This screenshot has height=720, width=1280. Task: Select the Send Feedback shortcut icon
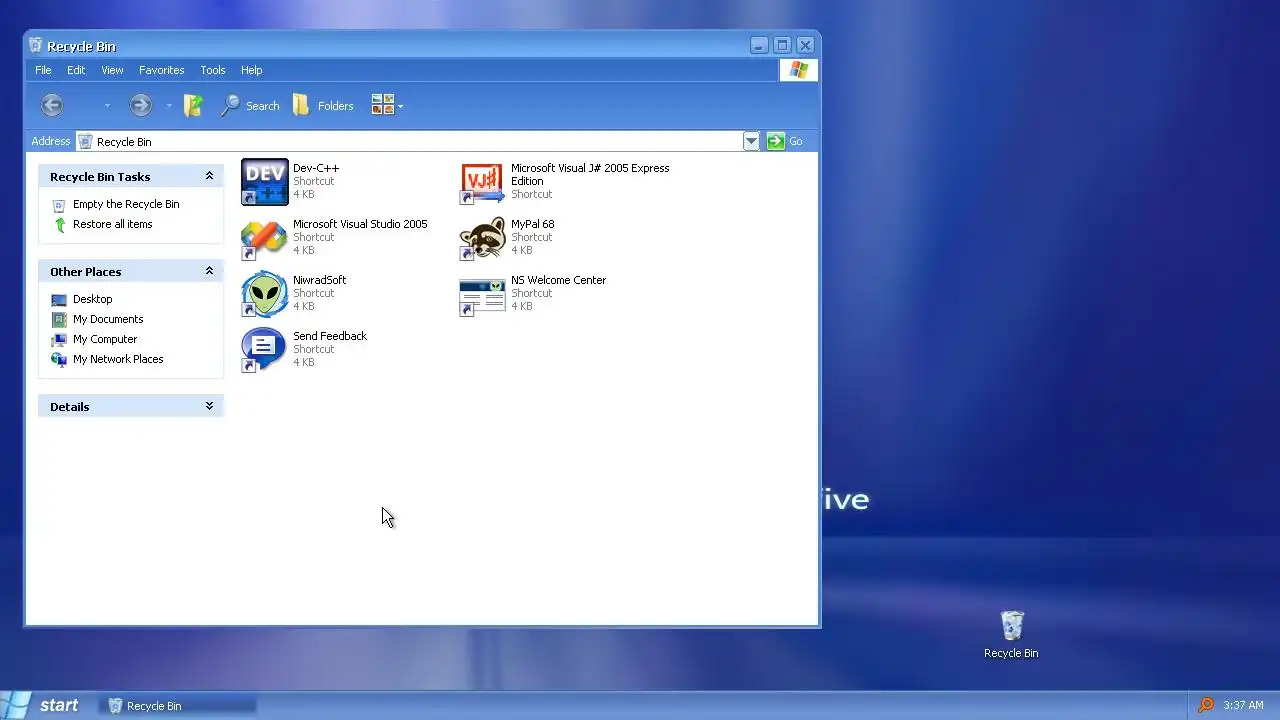click(265, 350)
